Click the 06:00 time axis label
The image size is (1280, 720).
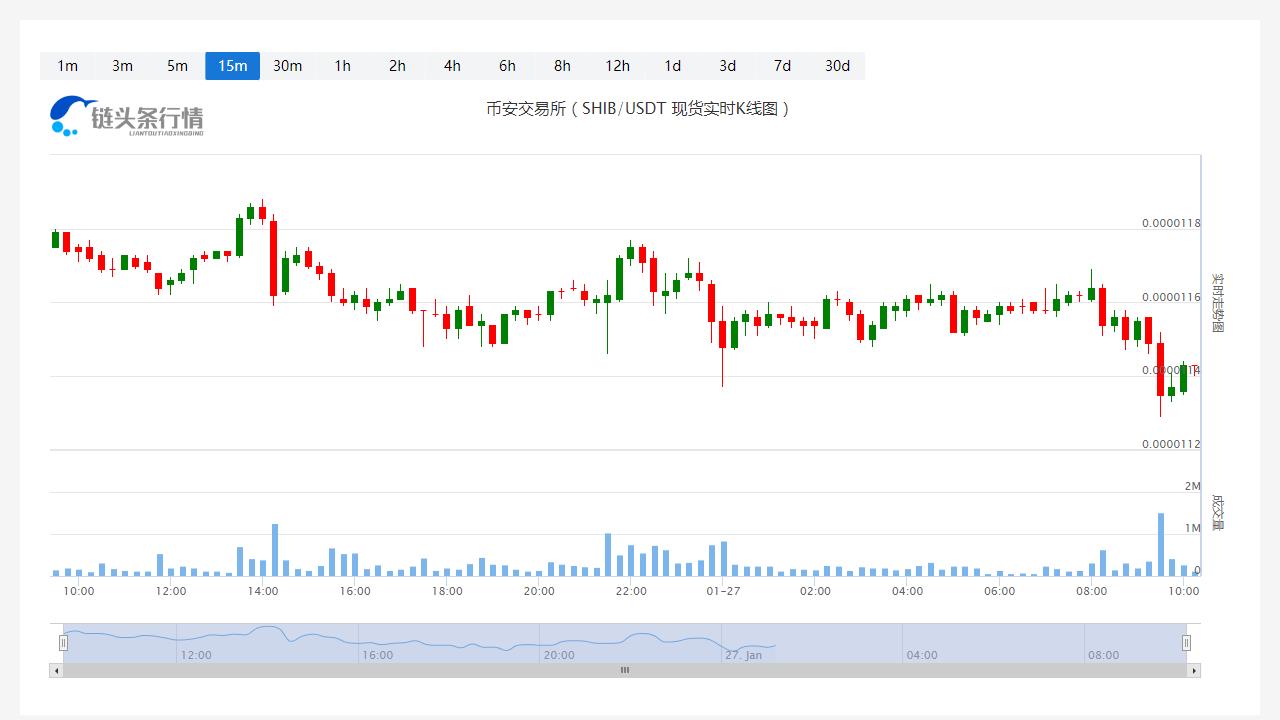point(999,591)
